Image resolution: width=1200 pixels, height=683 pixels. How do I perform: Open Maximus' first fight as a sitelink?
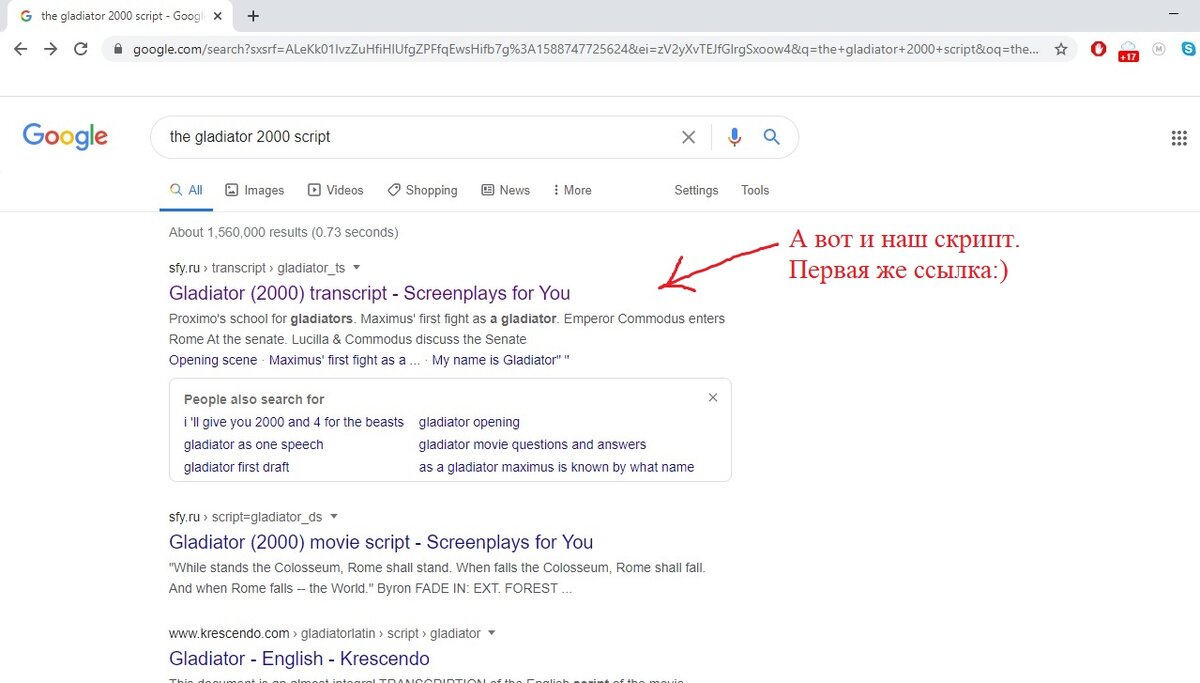[344, 360]
